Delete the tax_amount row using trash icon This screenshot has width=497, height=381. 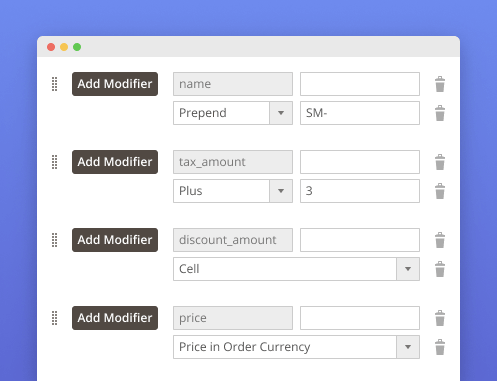pos(440,162)
